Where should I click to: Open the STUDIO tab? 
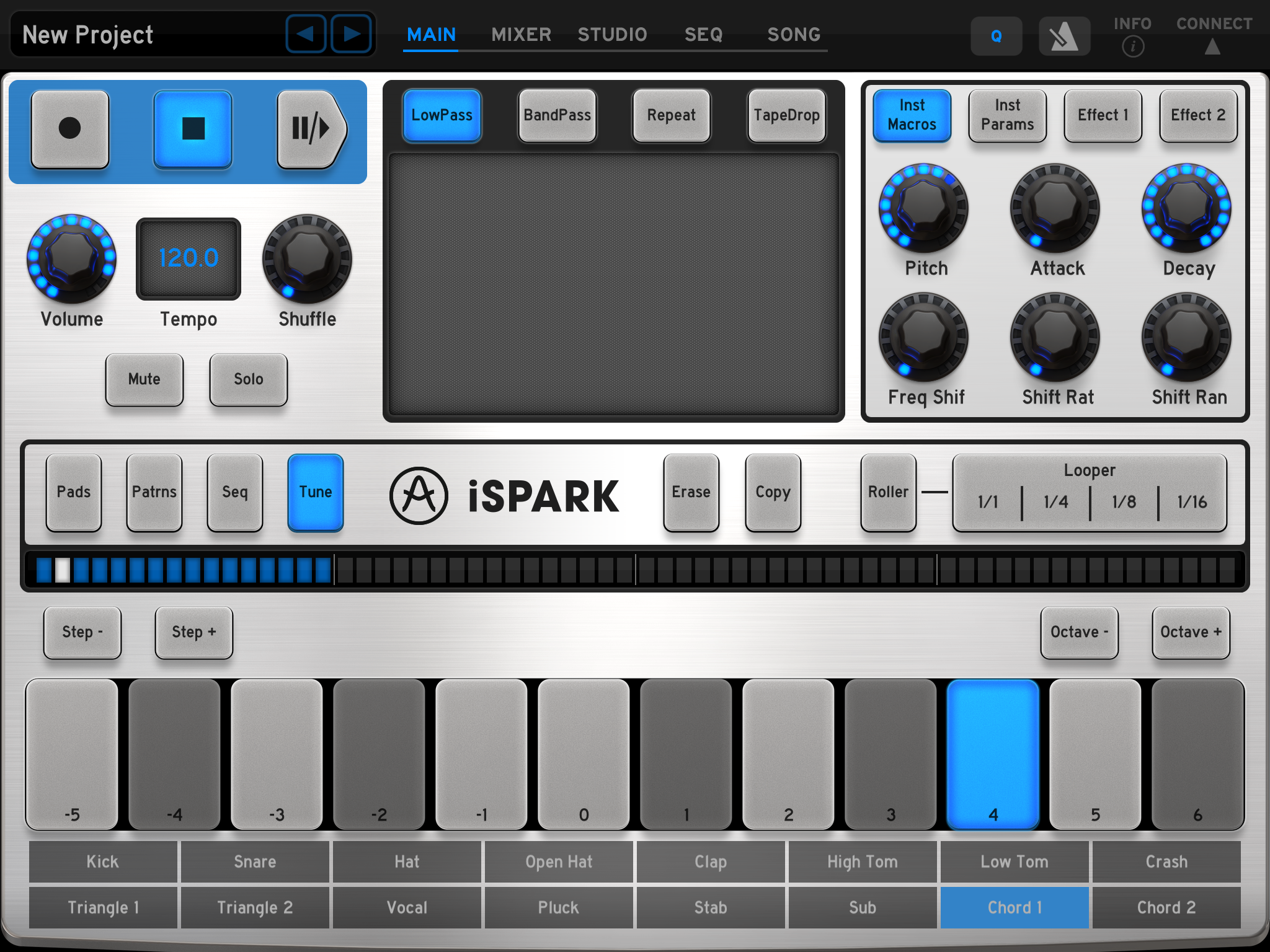[x=612, y=35]
